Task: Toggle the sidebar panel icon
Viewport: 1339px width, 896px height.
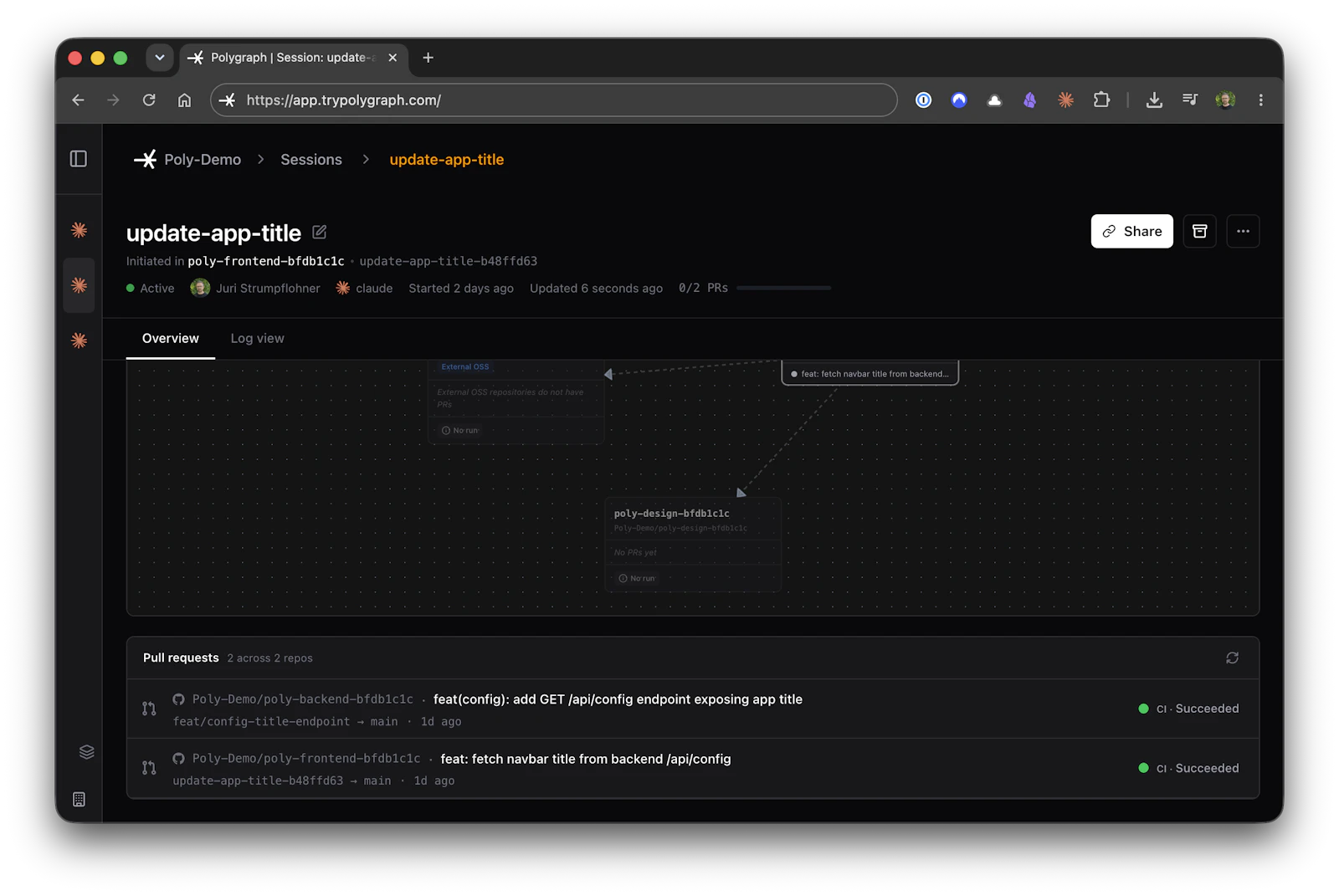Action: click(79, 159)
